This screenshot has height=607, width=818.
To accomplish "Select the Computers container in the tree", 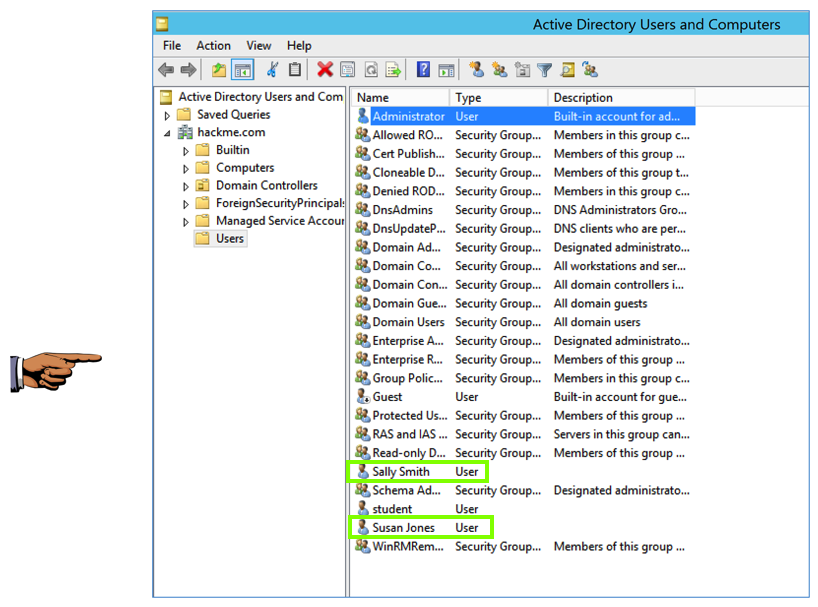I will pyautogui.click(x=244, y=168).
